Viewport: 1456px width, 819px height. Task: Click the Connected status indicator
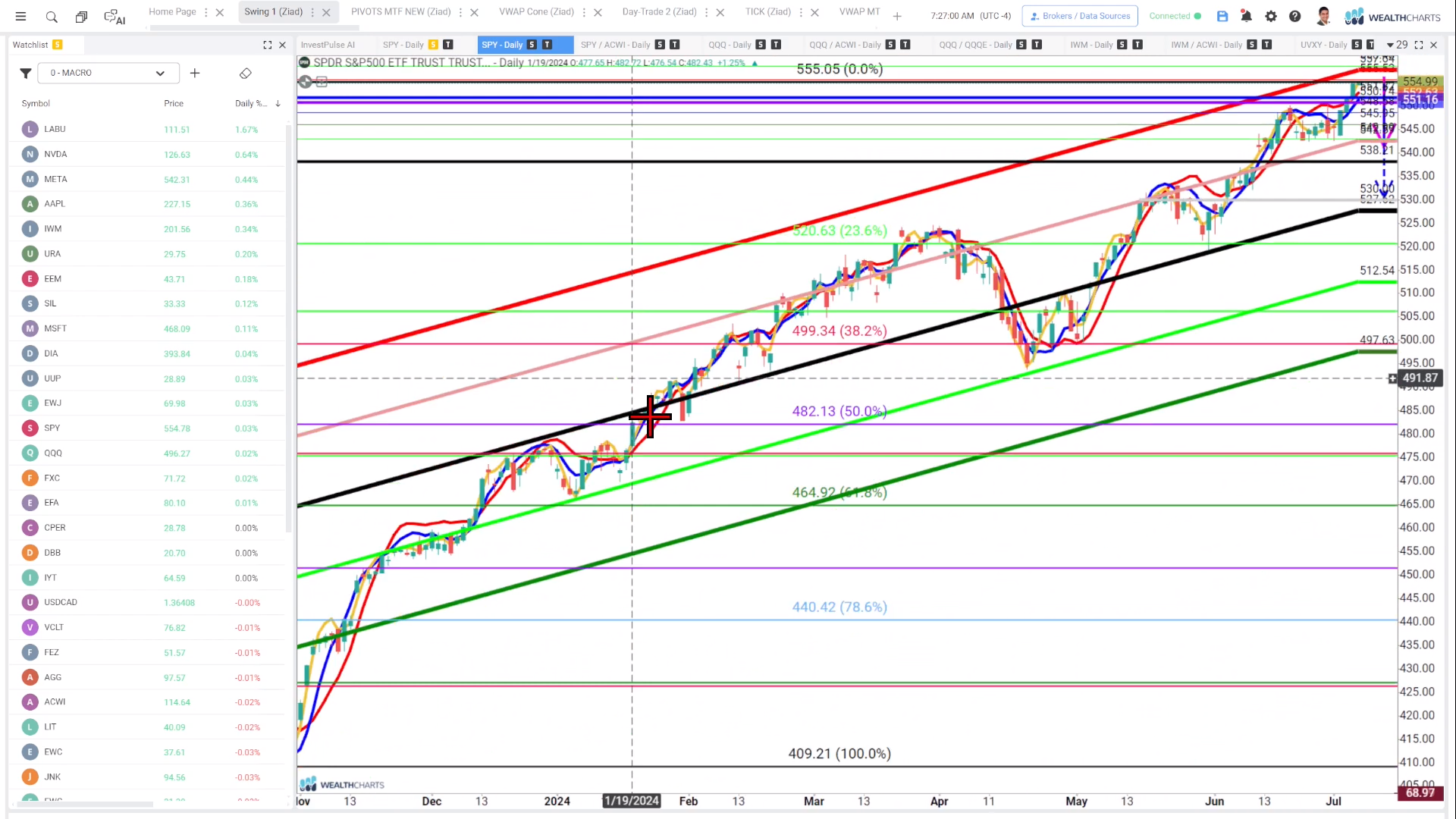pos(1175,16)
